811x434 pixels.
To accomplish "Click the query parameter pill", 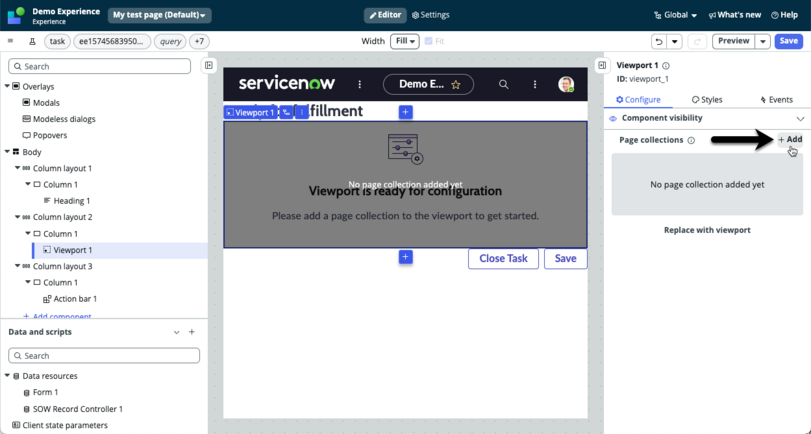I will pyautogui.click(x=170, y=41).
